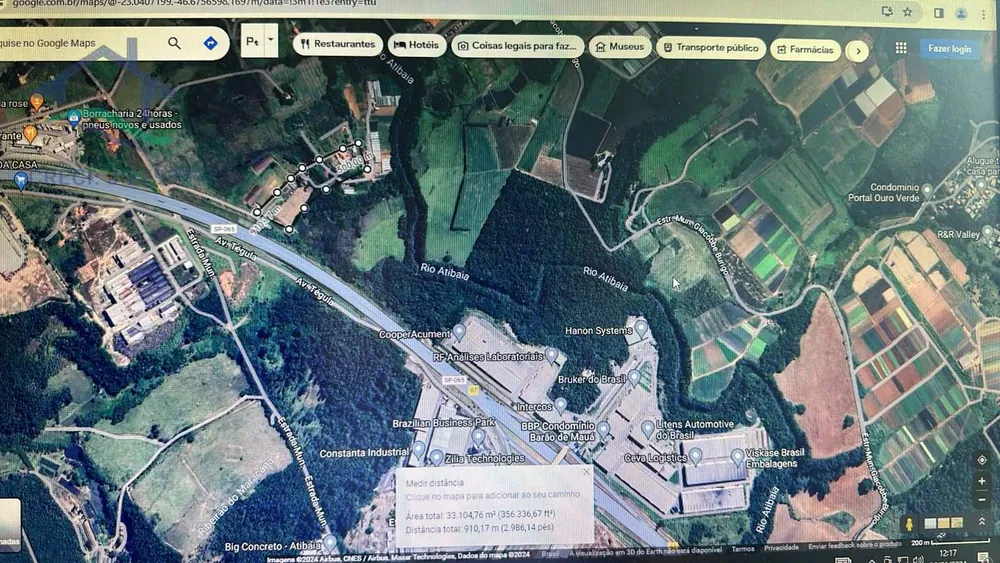
Task: Open the Privacidade link
Action: (x=781, y=548)
